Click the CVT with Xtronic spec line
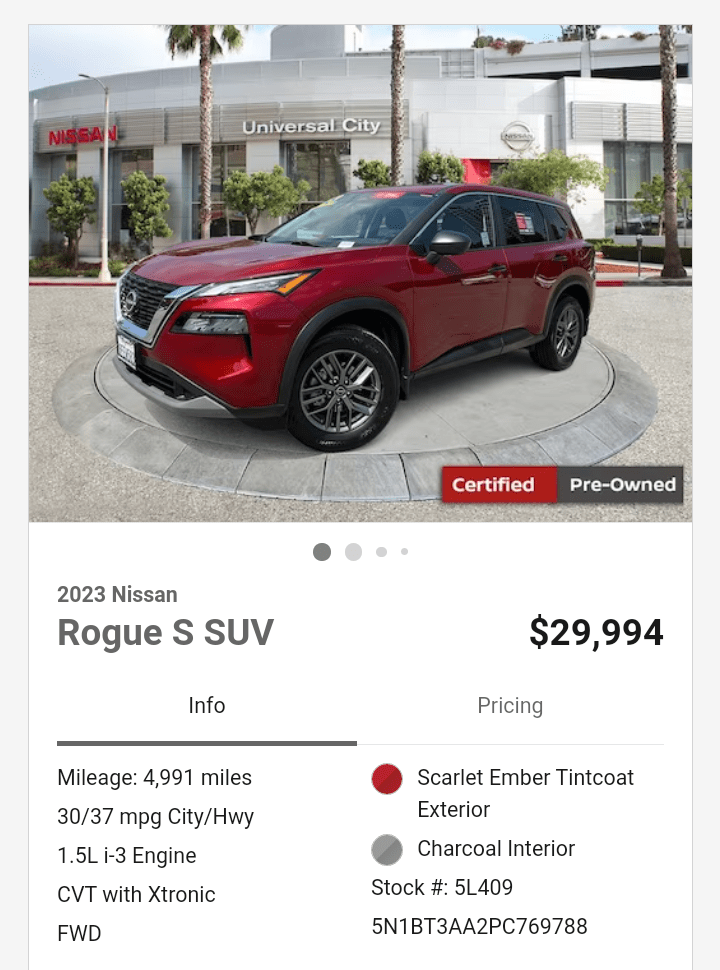 pyautogui.click(x=136, y=895)
